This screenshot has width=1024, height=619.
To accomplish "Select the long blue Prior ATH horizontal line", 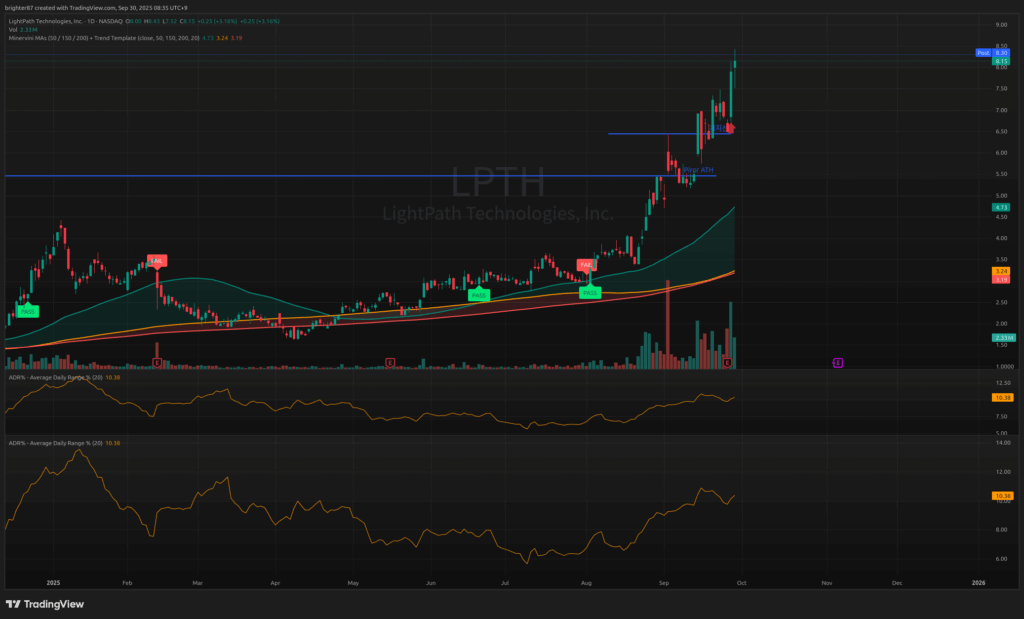I will click(360, 176).
